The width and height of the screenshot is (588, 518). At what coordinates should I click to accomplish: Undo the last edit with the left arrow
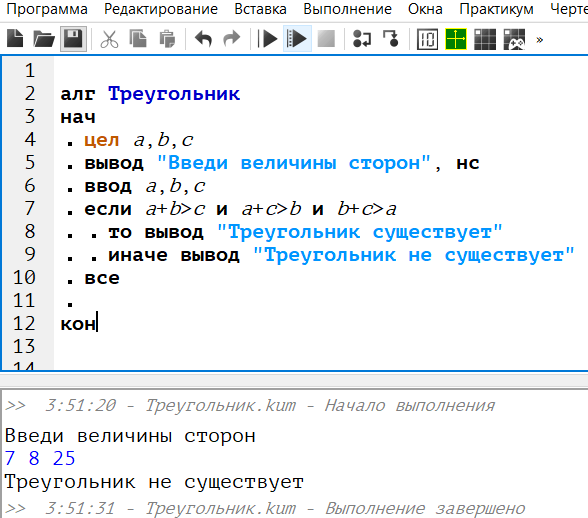tap(204, 39)
